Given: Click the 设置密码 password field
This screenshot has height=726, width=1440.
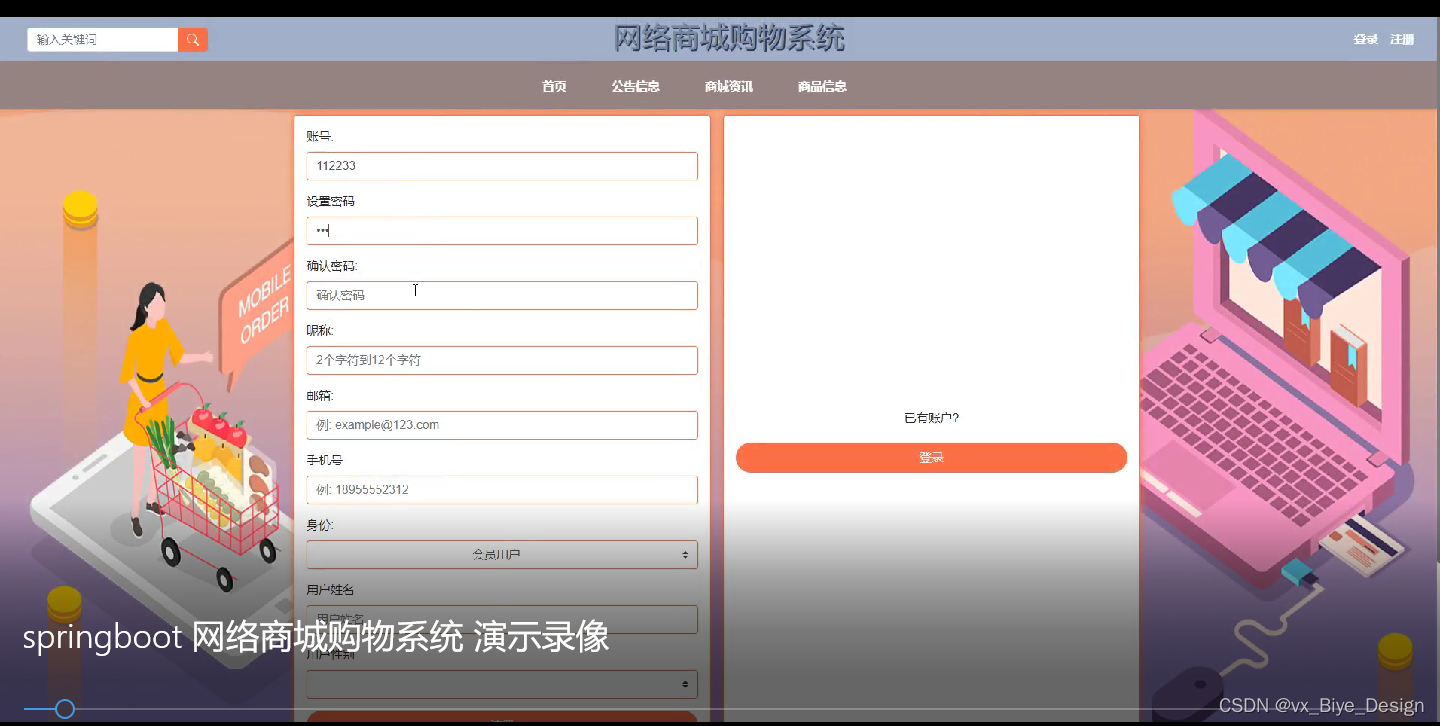Looking at the screenshot, I should pyautogui.click(x=502, y=231).
